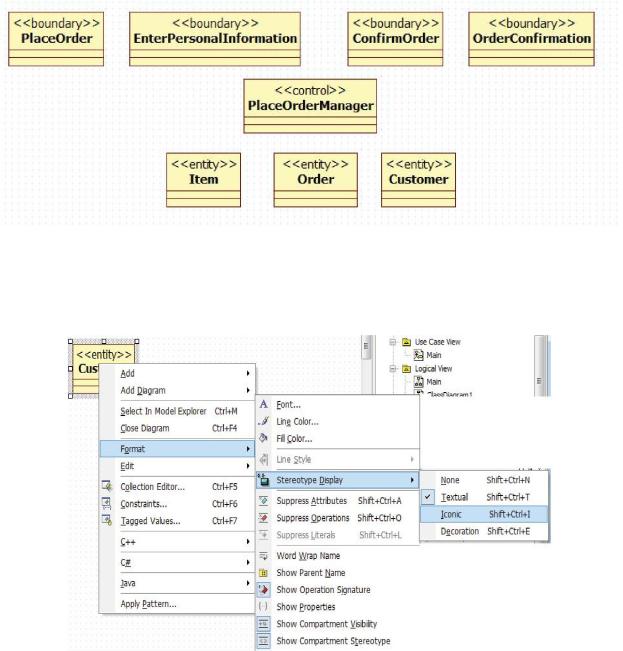This screenshot has width=623, height=651.
Task: Toggle Suppress Attributes option
Action: pyautogui.click(x=337, y=501)
